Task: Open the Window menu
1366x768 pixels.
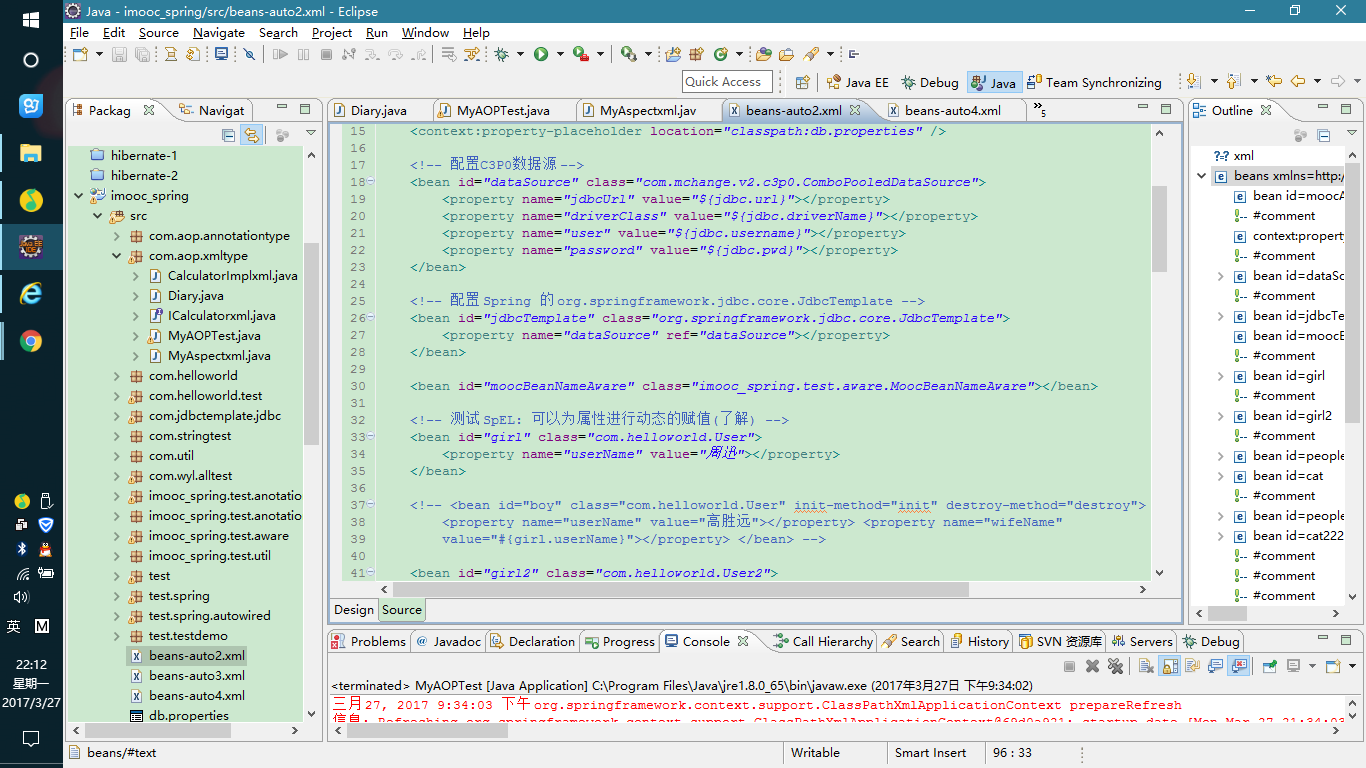Action: pos(425,32)
